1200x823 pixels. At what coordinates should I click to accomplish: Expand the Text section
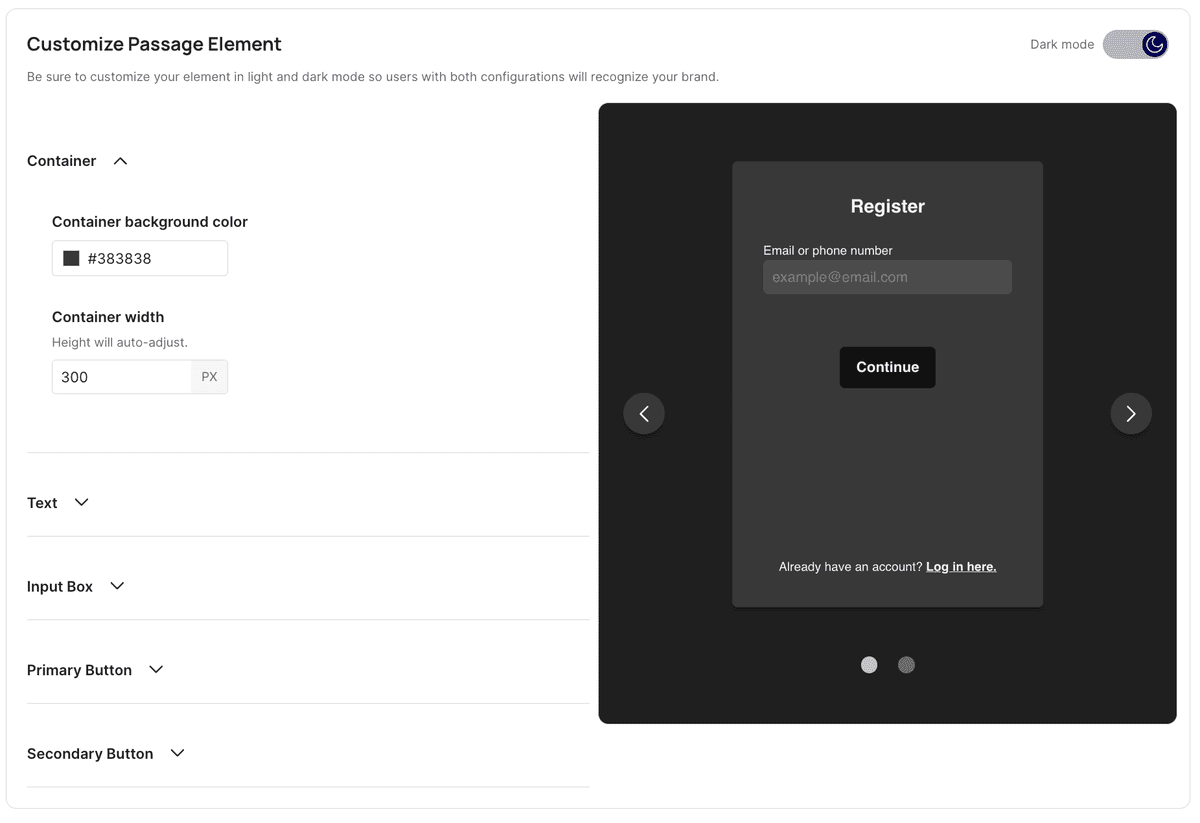click(x=81, y=502)
